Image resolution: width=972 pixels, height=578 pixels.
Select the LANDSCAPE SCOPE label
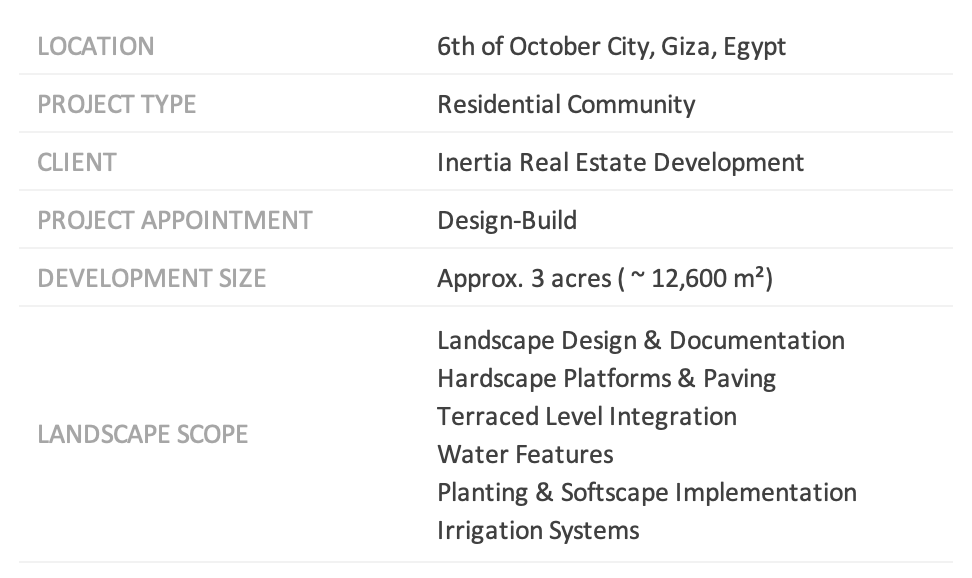click(143, 435)
